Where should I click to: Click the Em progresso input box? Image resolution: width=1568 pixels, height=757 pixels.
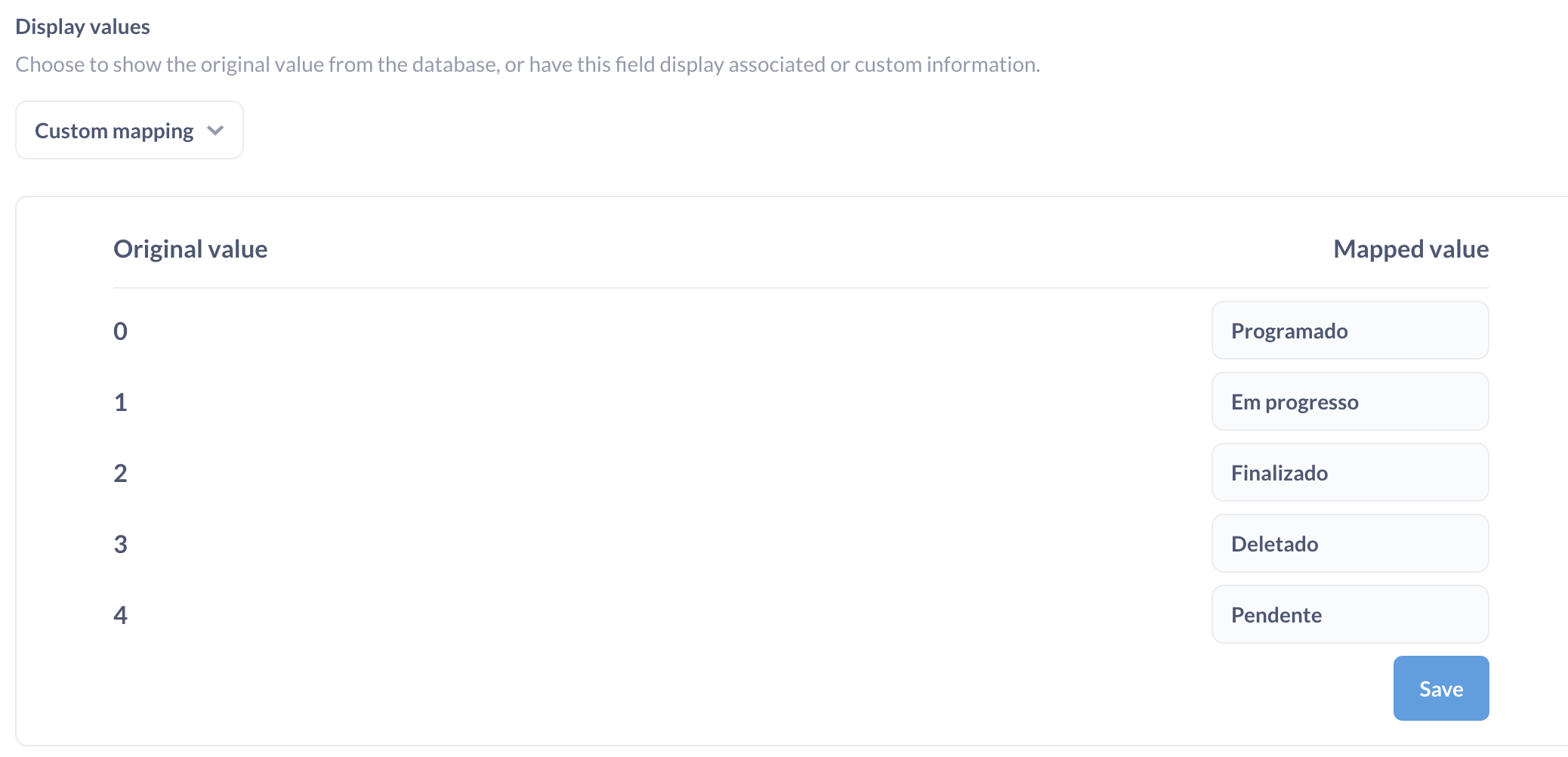[1349, 401]
